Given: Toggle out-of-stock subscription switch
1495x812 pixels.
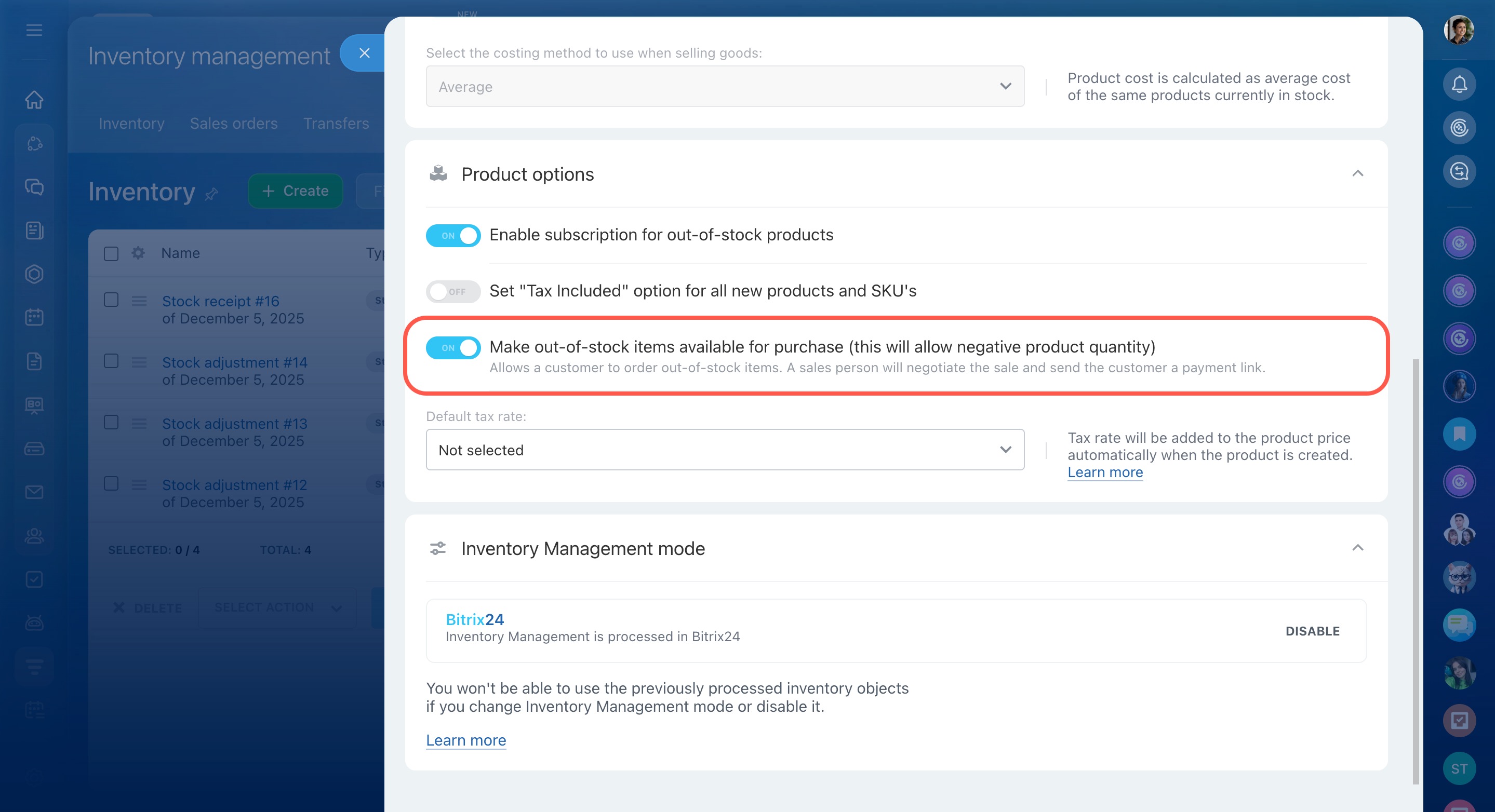Looking at the screenshot, I should [x=452, y=236].
